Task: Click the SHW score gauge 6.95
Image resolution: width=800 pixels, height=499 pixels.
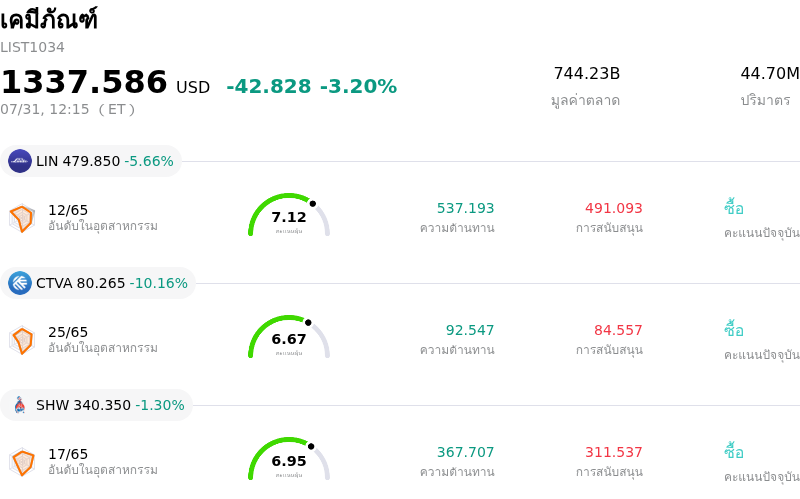Action: pyautogui.click(x=289, y=459)
